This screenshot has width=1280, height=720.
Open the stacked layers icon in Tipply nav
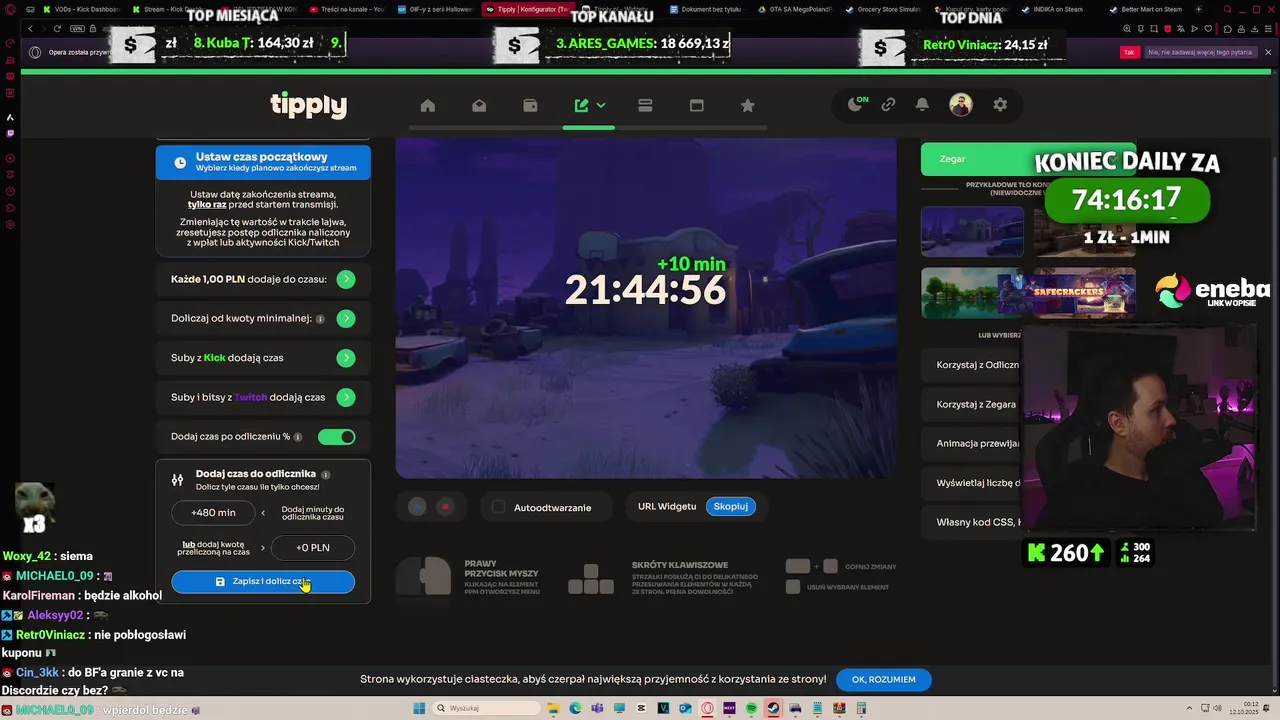tap(645, 105)
